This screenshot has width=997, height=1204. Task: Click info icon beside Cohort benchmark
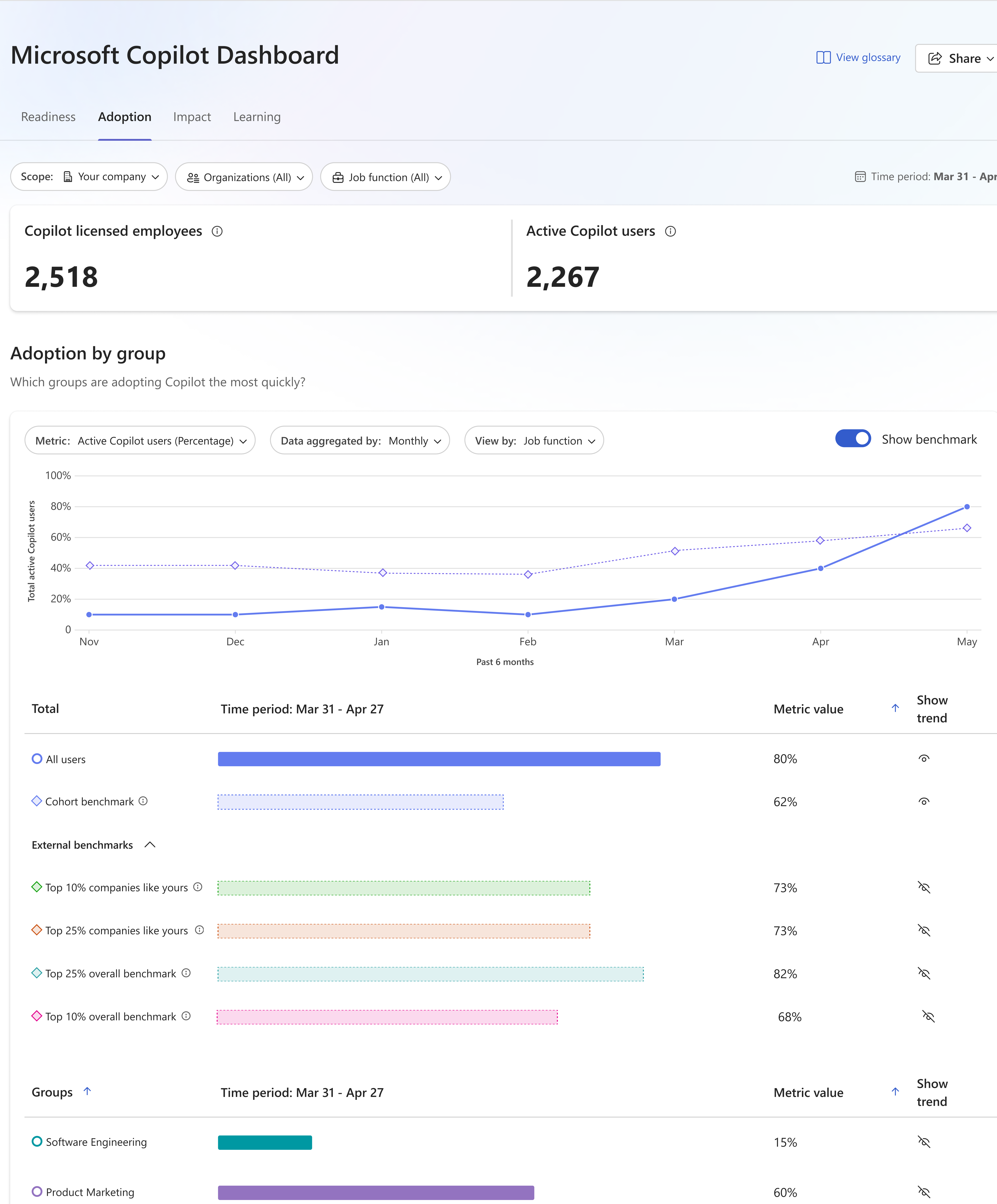pyautogui.click(x=143, y=801)
